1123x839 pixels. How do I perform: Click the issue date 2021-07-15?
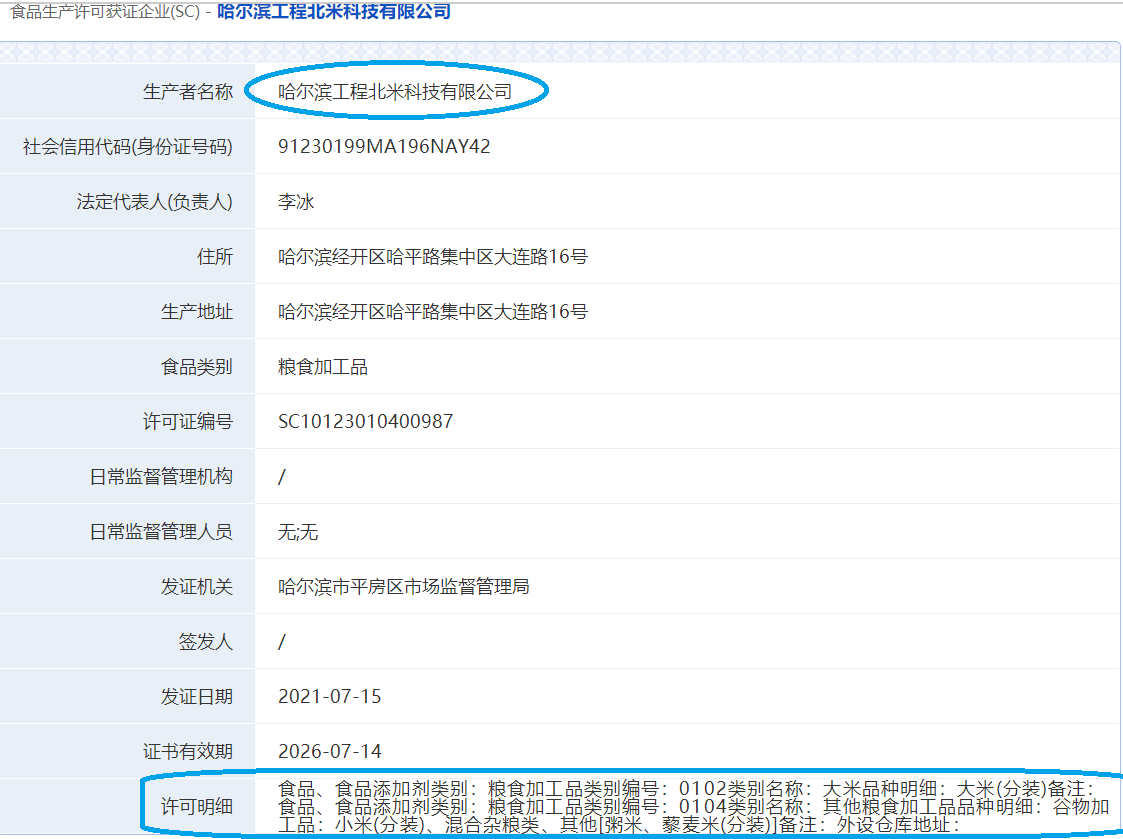[329, 696]
